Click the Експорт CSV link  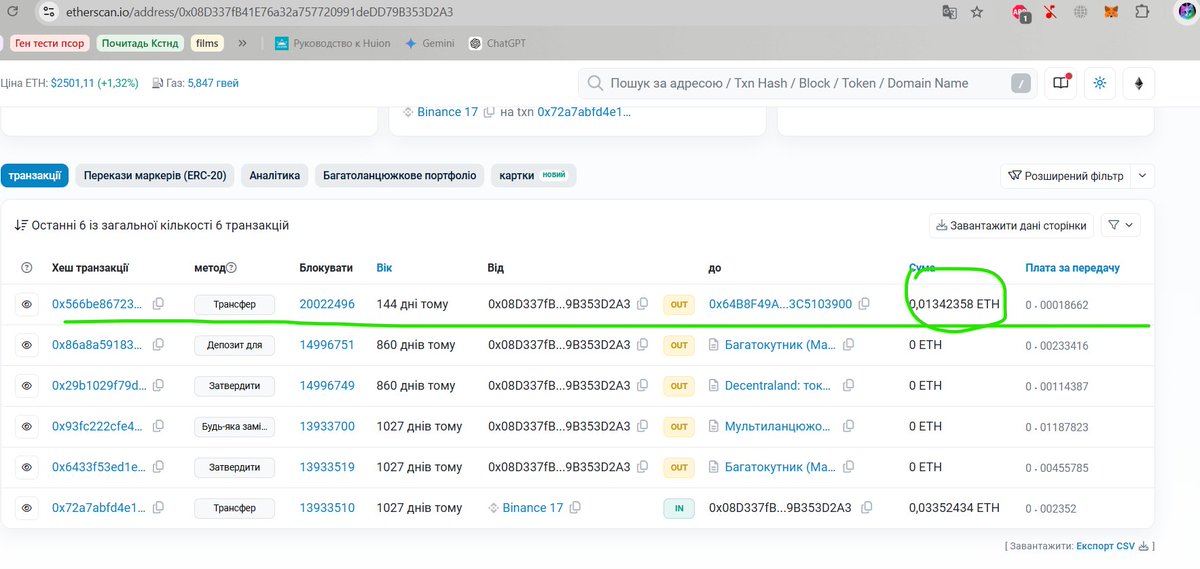click(x=1106, y=547)
